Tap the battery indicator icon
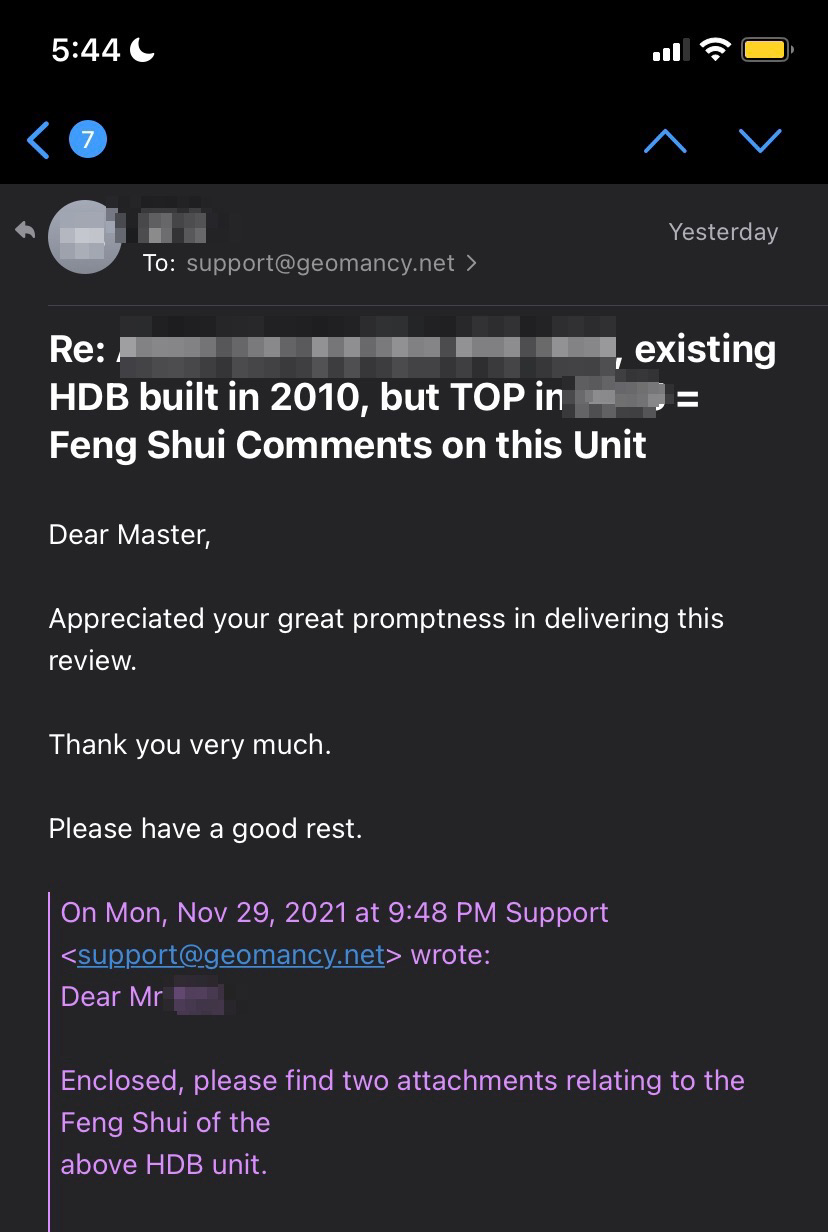Viewport: 828px width, 1232px height. pos(767,49)
